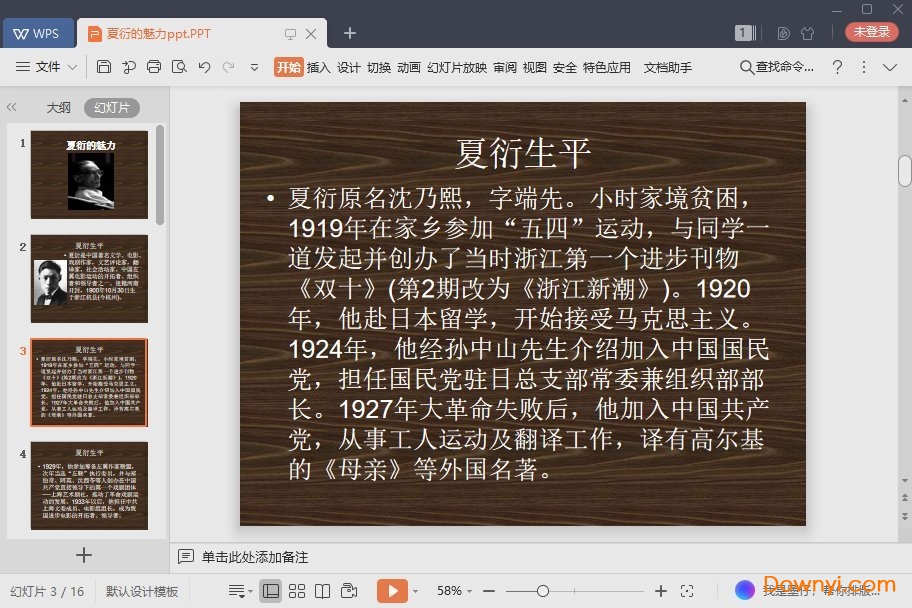Click the slide title 夏衍生平

[523, 154]
